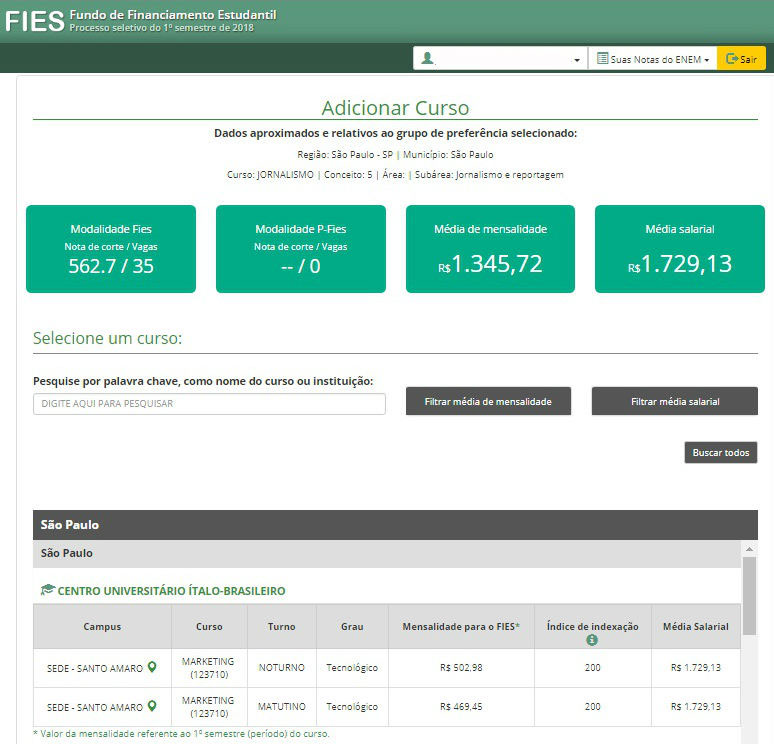Click R$ 1.729,13 in the MATUTINO row
The image size is (774, 744).
696,706
